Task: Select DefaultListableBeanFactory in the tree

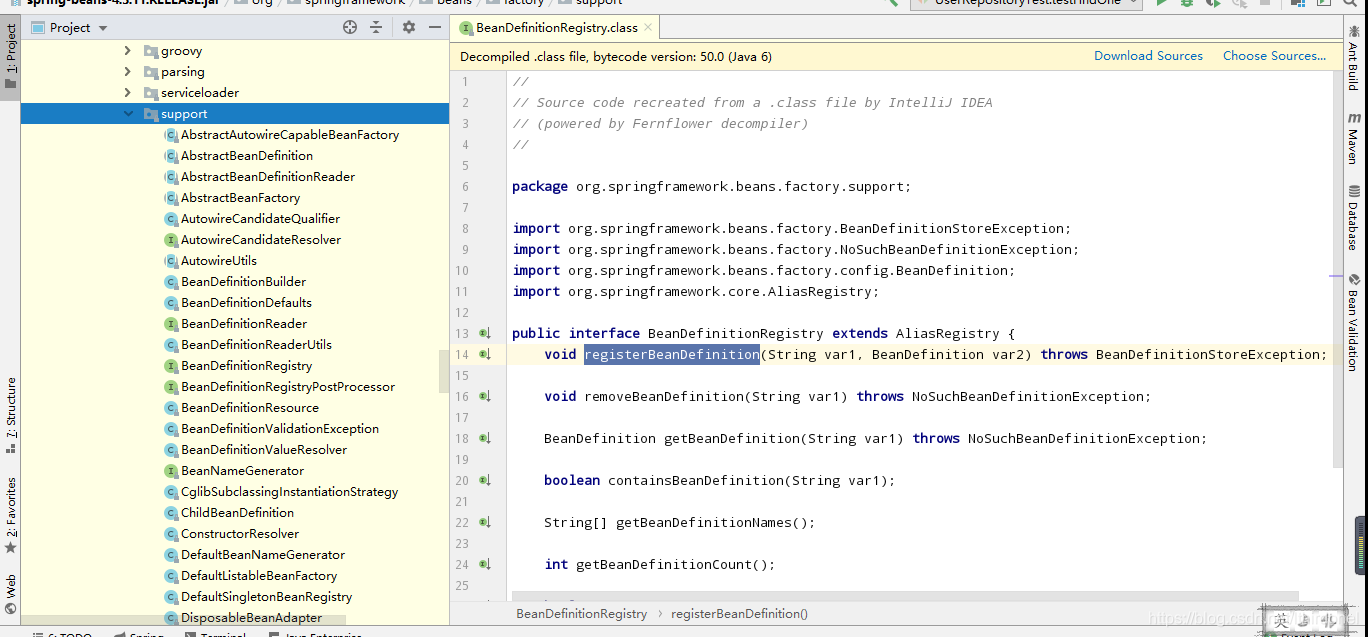Action: click(x=259, y=576)
